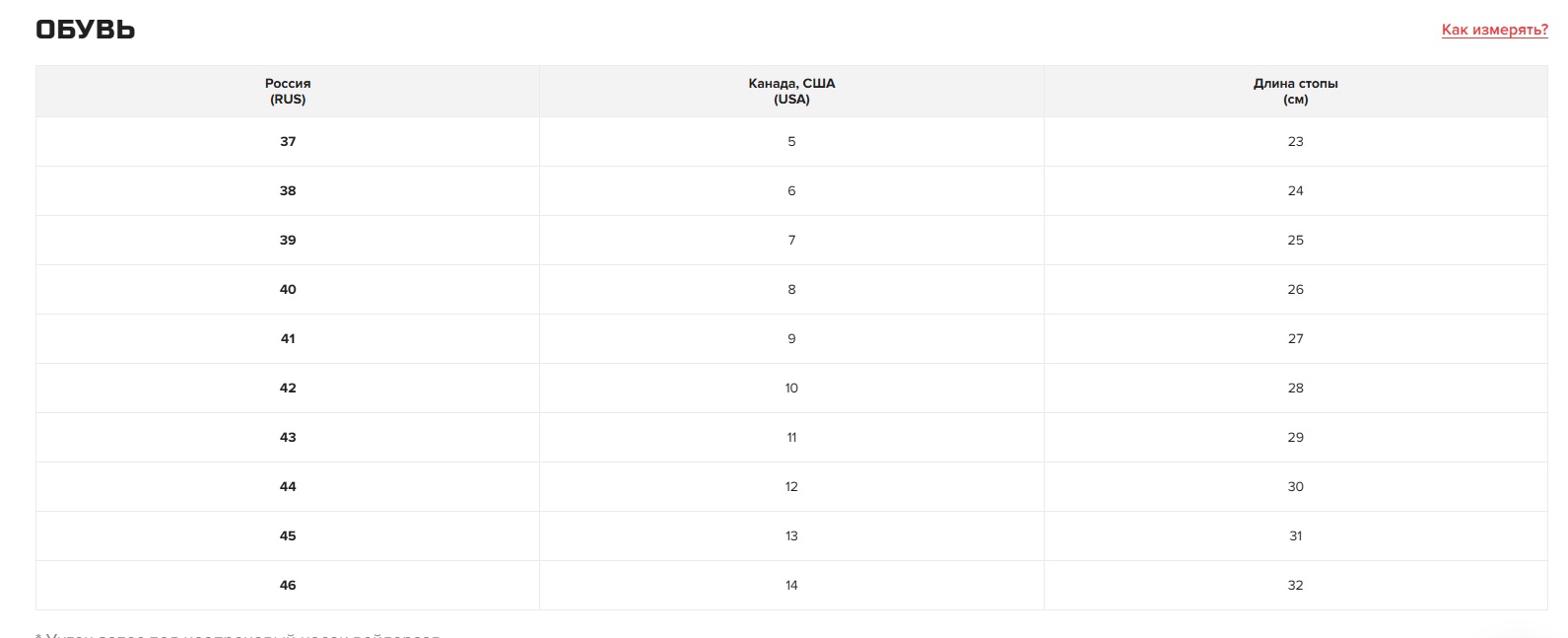Image resolution: width=1568 pixels, height=638 pixels.
Task: Open the 'Как измерять?' link
Action: [1494, 30]
